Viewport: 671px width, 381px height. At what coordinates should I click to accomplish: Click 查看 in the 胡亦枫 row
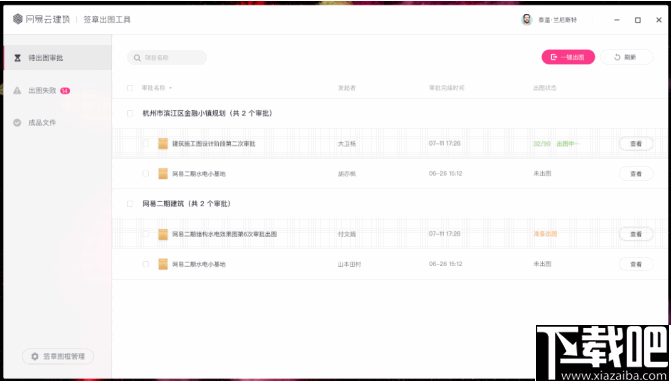[636, 174]
